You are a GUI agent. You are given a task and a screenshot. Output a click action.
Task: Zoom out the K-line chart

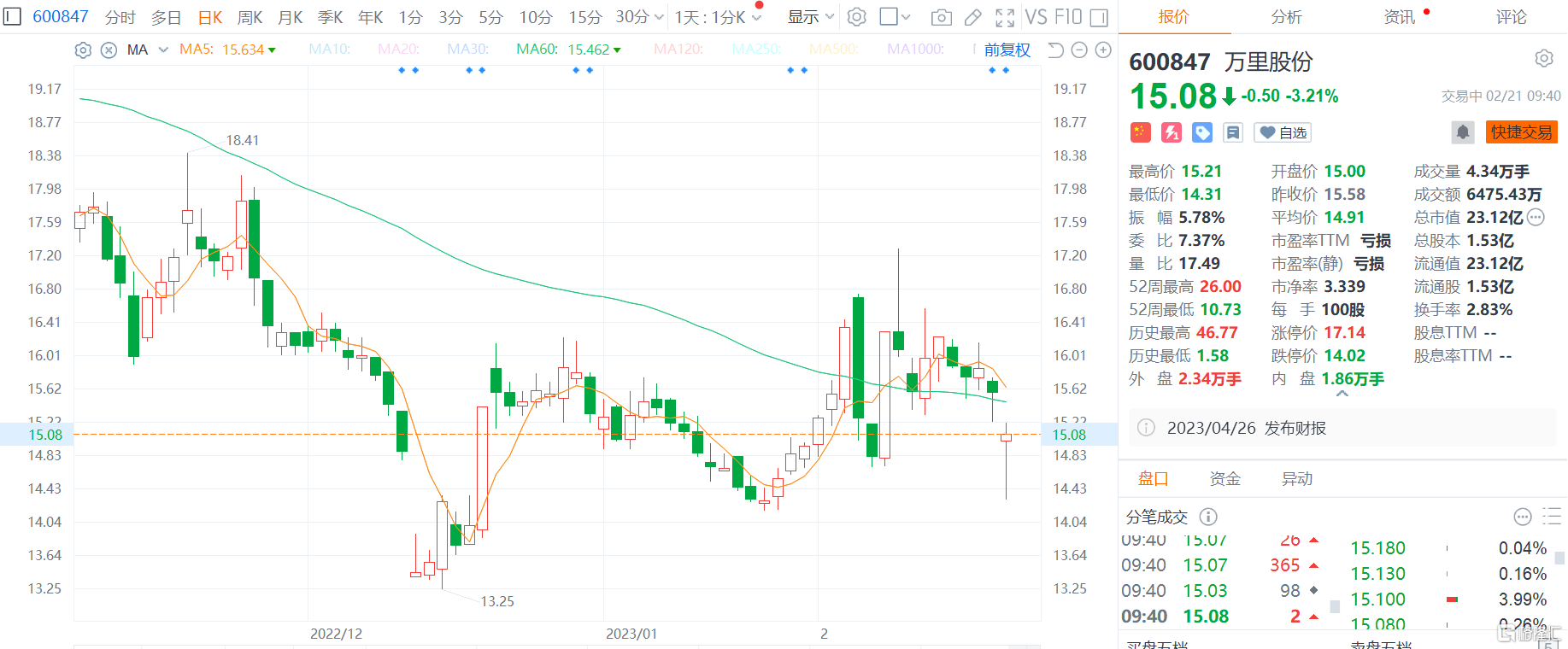(1079, 50)
